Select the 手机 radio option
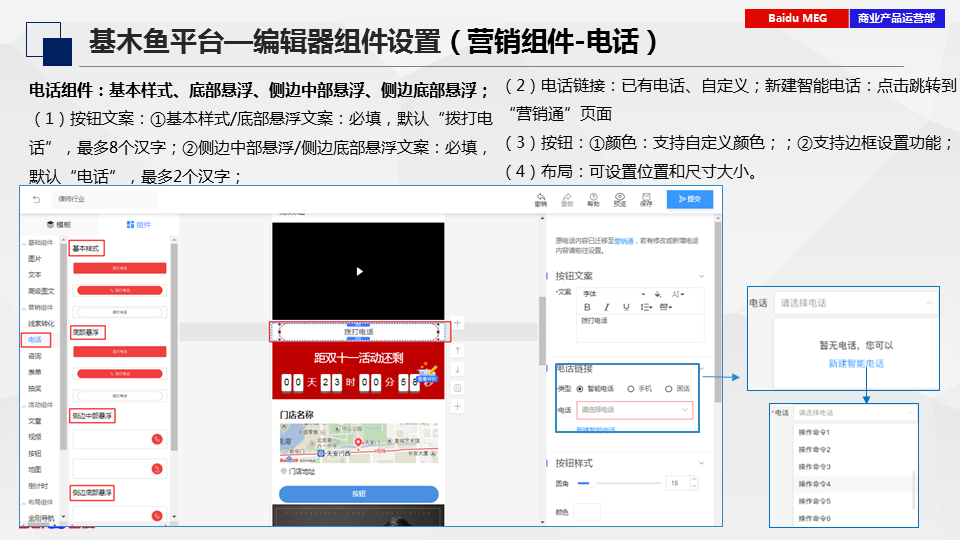 click(631, 389)
